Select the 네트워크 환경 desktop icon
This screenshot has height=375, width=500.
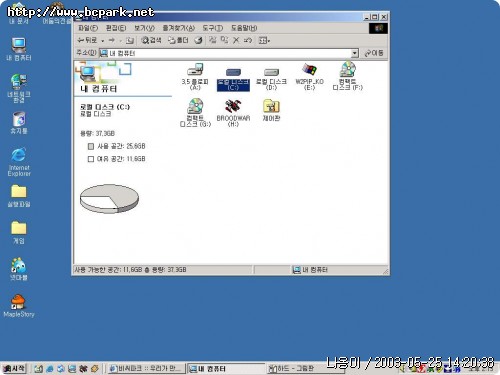coord(19,88)
